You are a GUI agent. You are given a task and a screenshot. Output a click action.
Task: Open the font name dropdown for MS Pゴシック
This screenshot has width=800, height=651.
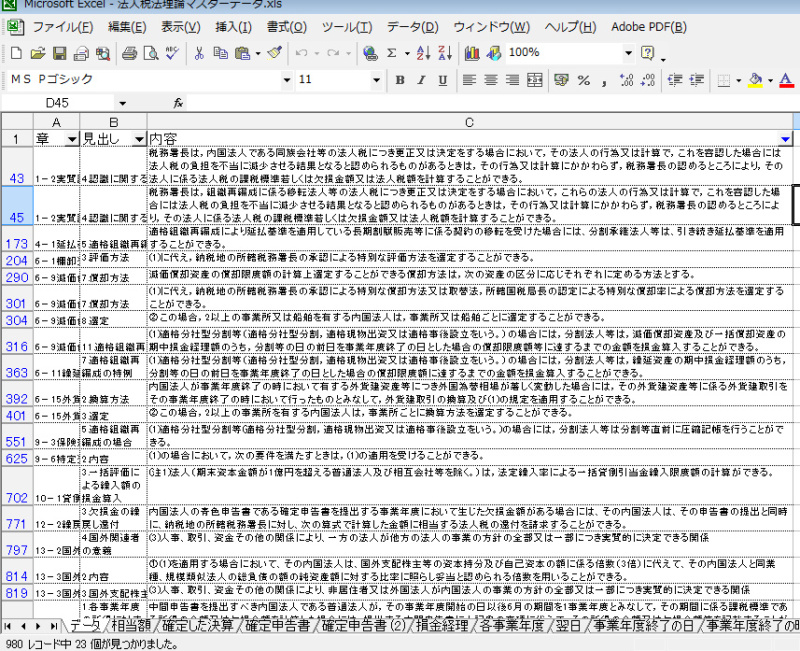tap(287, 80)
